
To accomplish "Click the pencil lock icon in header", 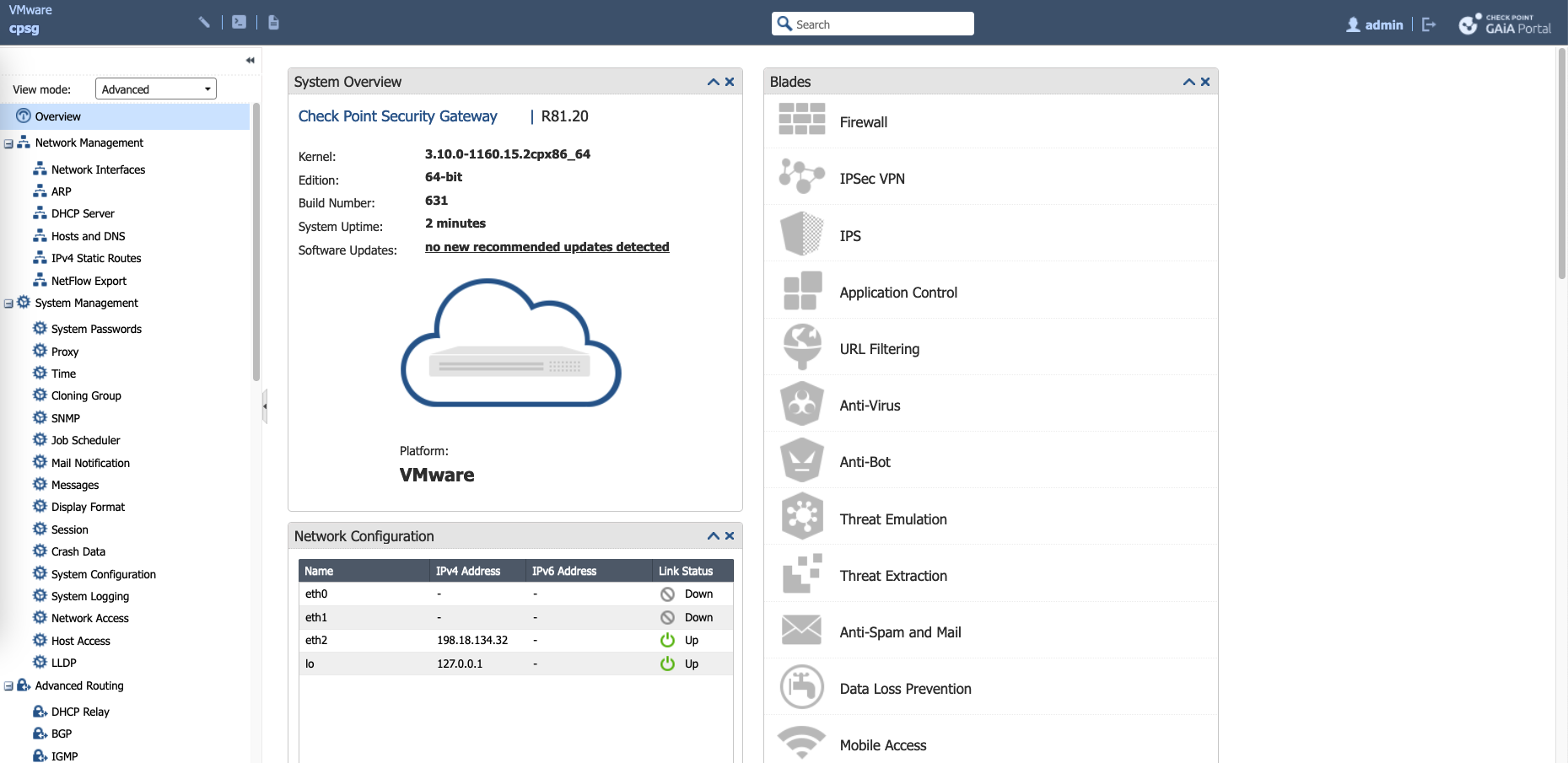I will tap(204, 23).
